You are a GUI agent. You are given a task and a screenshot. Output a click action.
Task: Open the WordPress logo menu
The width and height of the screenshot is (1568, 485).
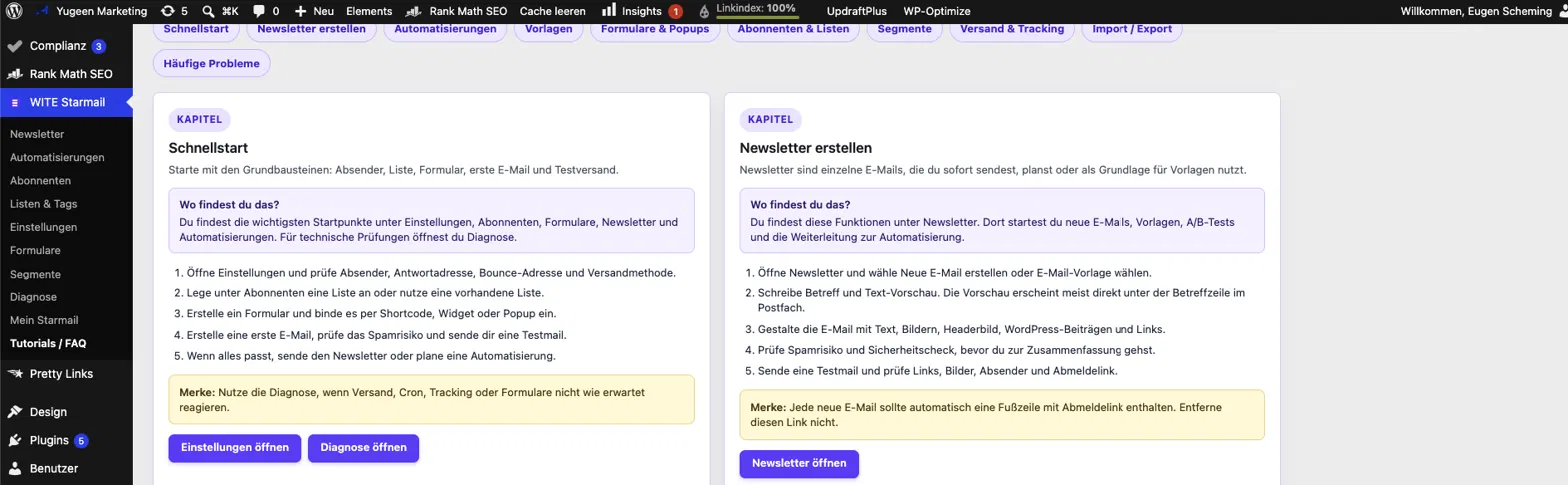coord(14,11)
